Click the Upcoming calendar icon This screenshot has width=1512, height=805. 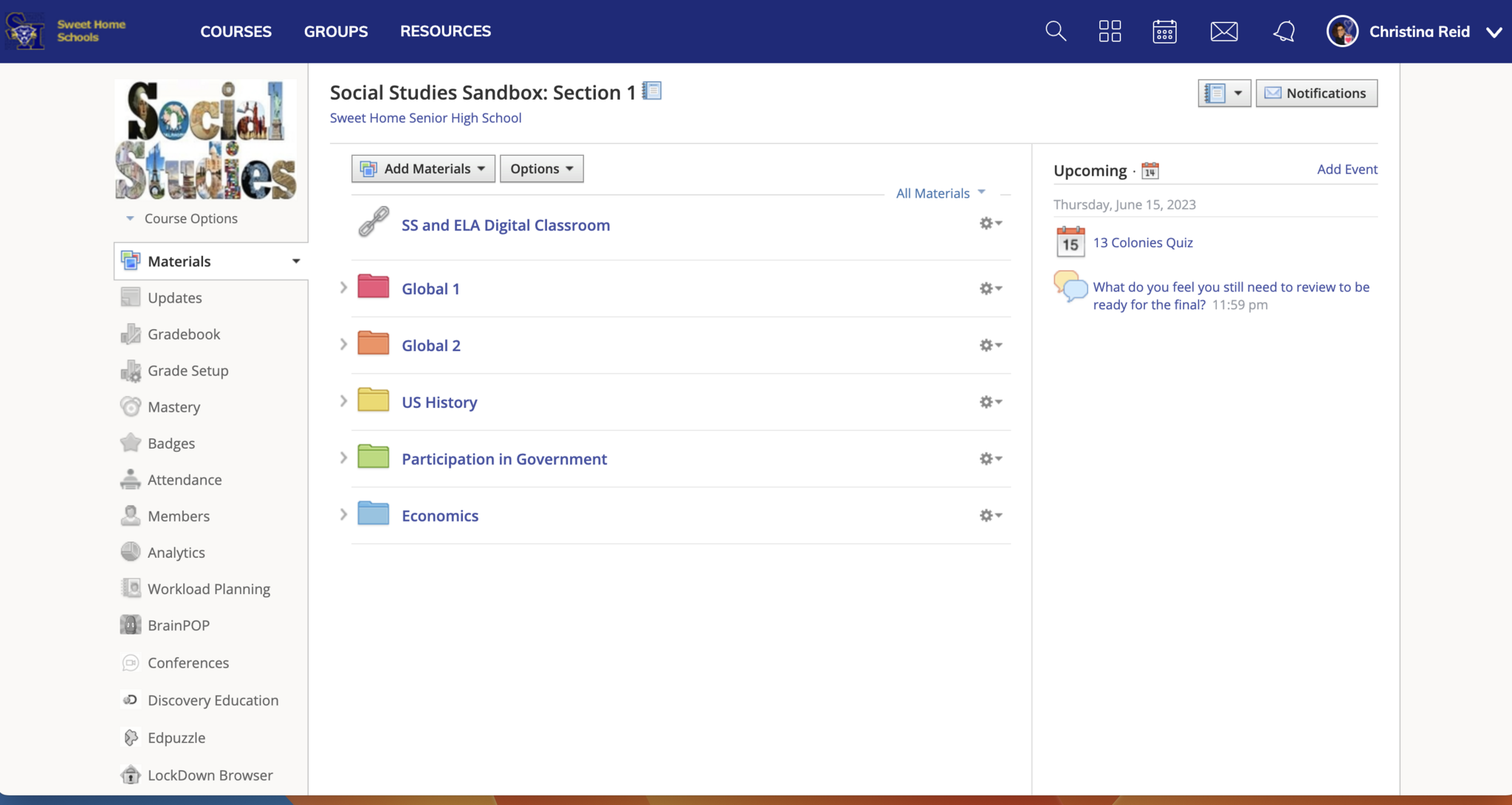click(1150, 170)
